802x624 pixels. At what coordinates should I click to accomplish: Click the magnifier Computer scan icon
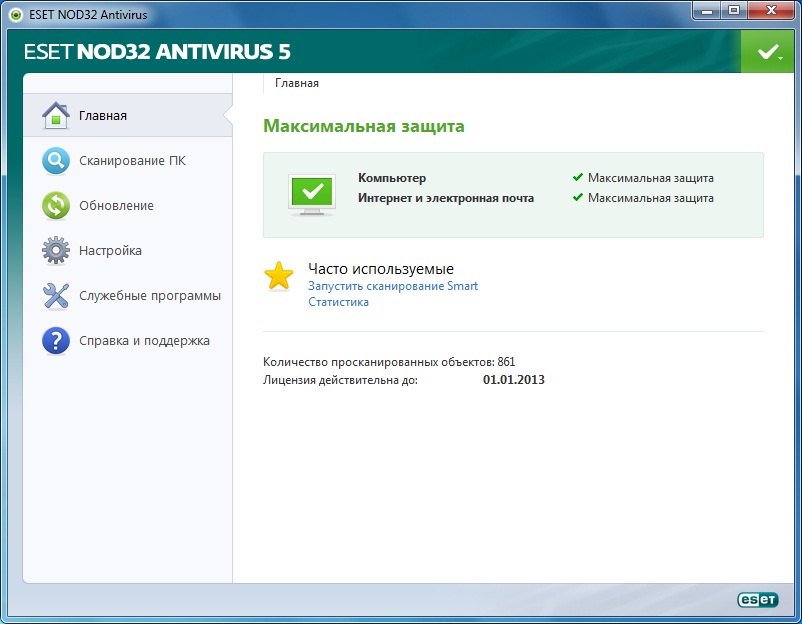point(56,161)
